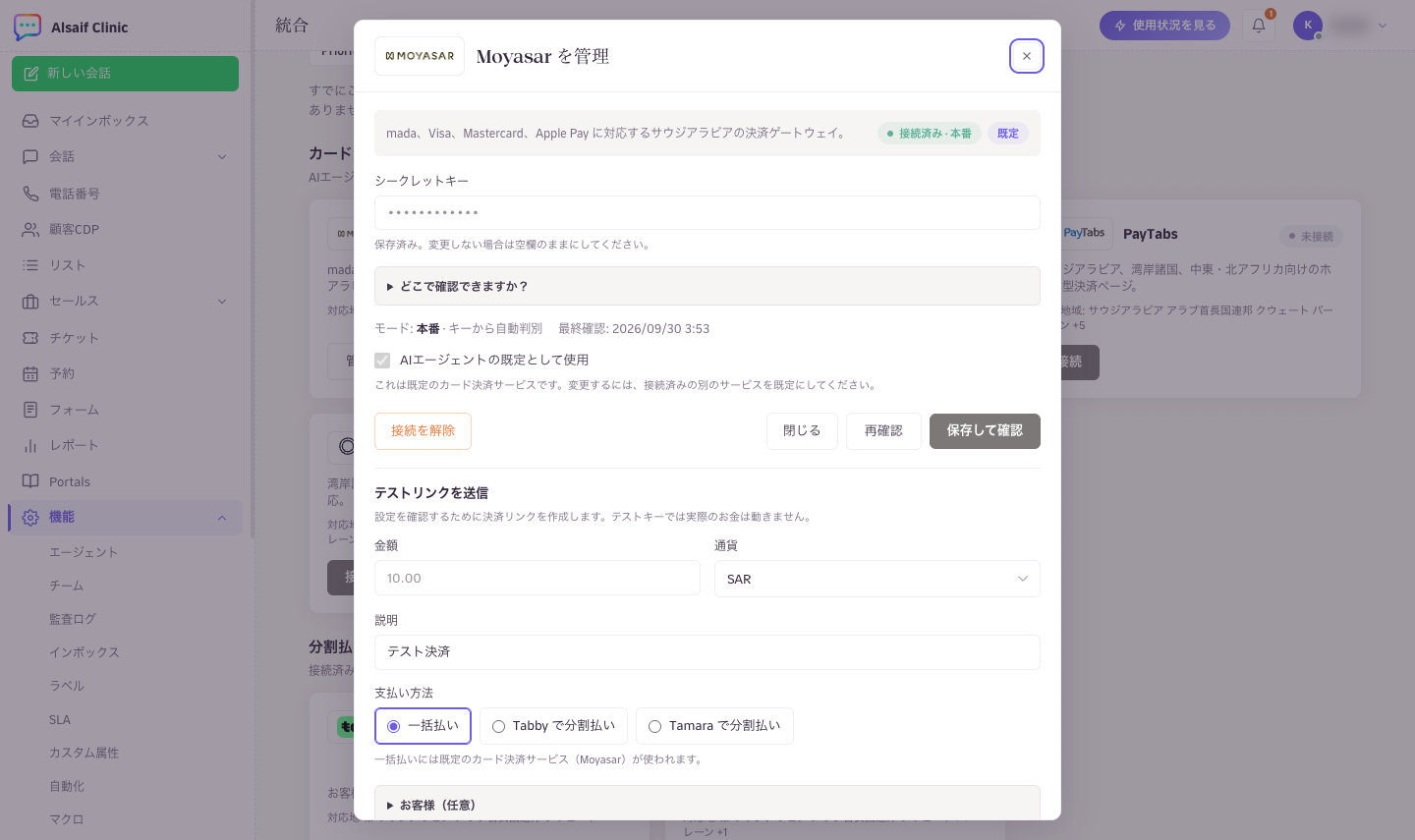Image resolution: width=1415 pixels, height=840 pixels.
Task: Click the user avatar K
Action: point(1308,26)
